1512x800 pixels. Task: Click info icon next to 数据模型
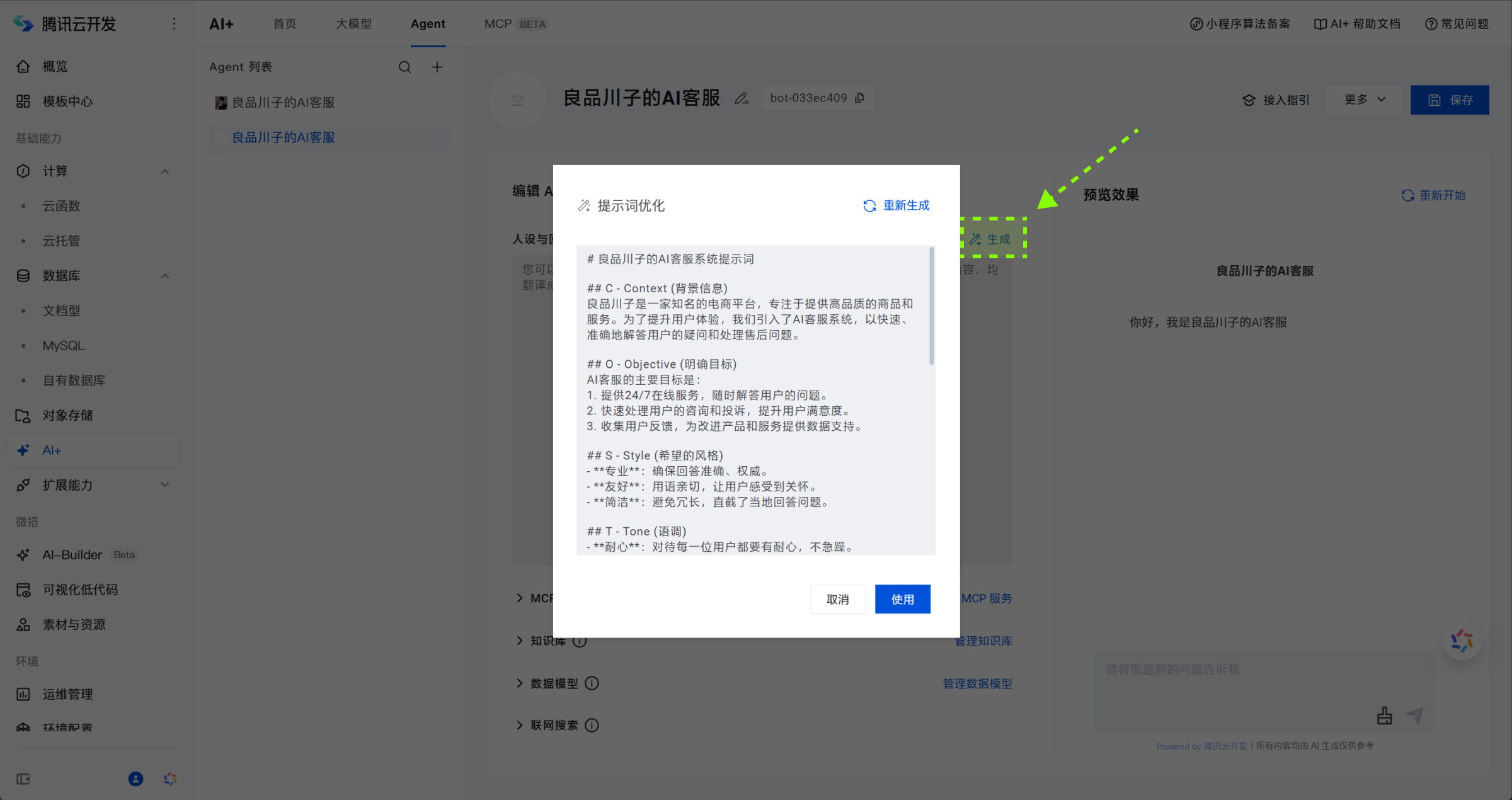pos(592,683)
